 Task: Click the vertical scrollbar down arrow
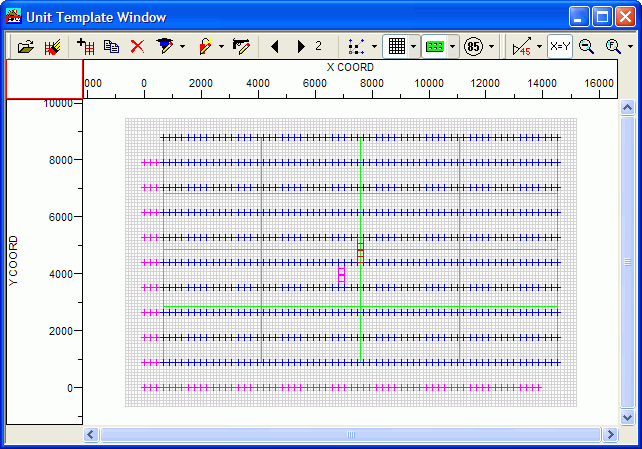[627, 417]
